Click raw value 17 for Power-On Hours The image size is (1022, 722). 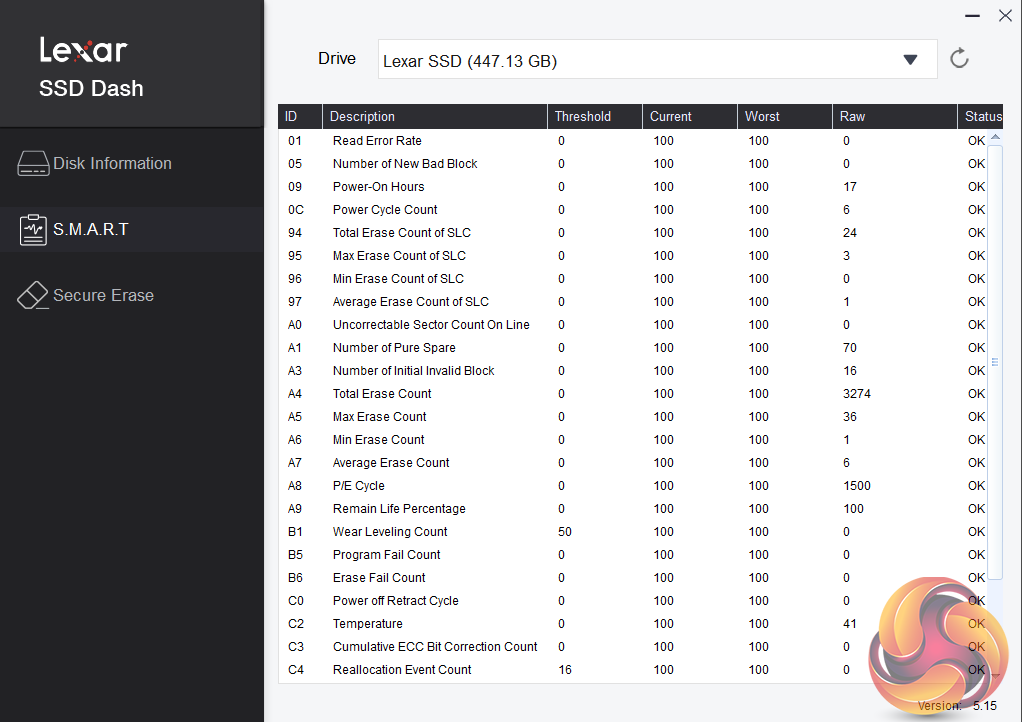[x=849, y=187]
